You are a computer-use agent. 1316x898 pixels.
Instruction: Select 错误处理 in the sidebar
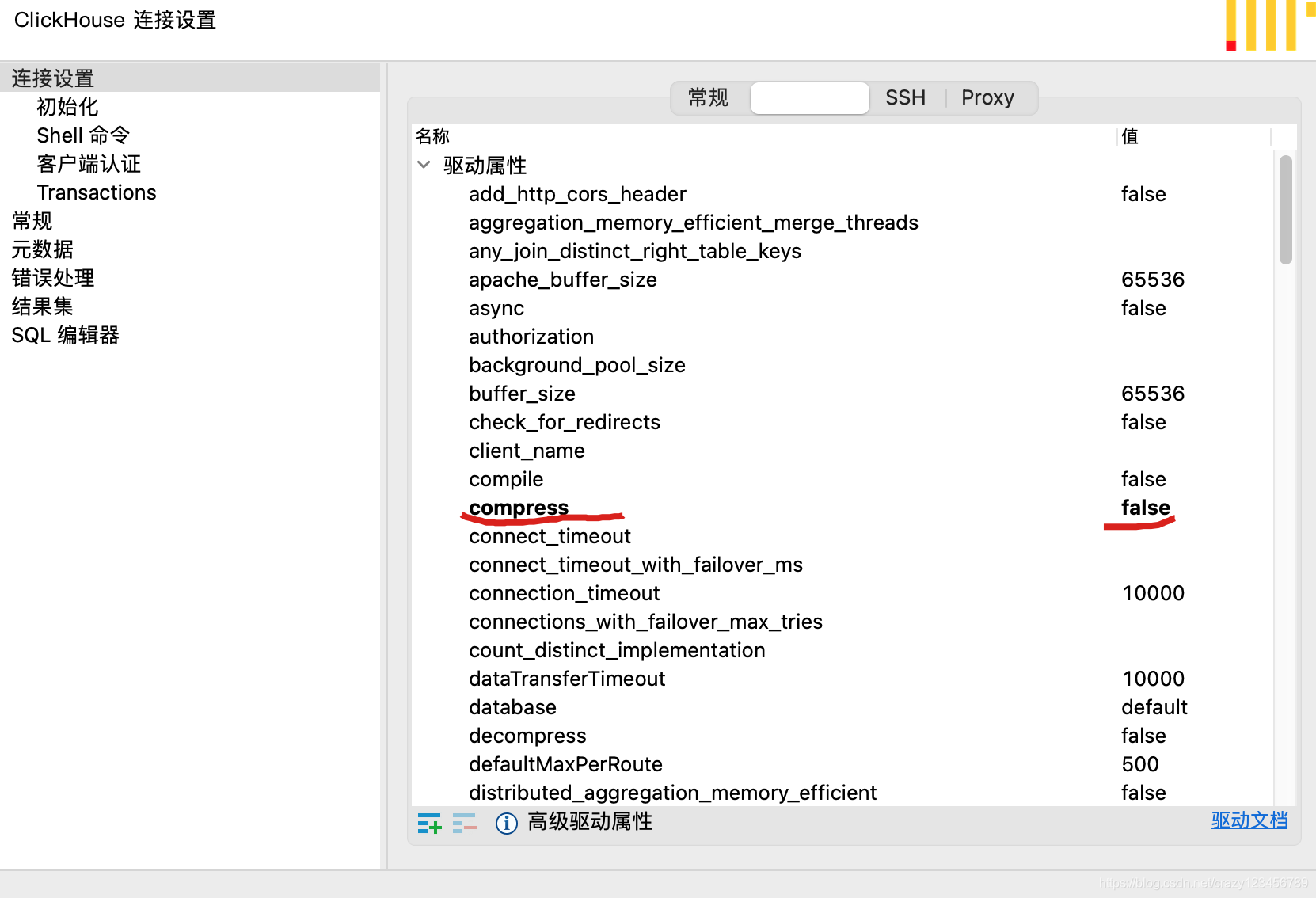(x=52, y=278)
